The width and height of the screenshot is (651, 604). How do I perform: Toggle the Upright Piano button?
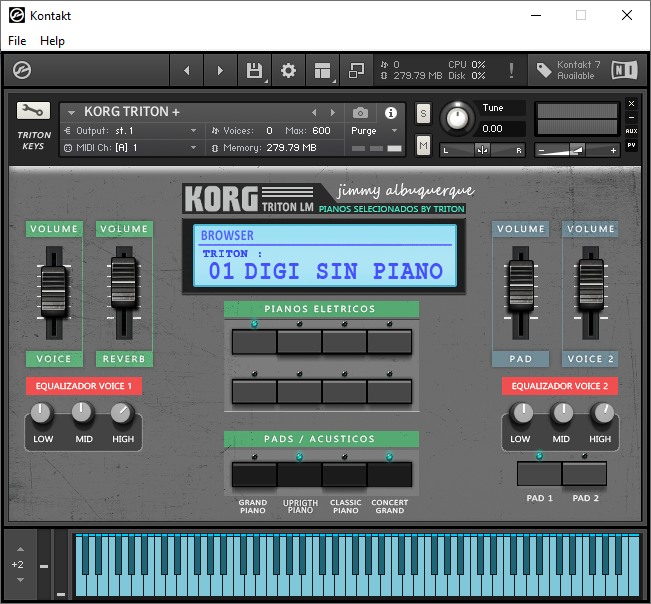pyautogui.click(x=299, y=474)
